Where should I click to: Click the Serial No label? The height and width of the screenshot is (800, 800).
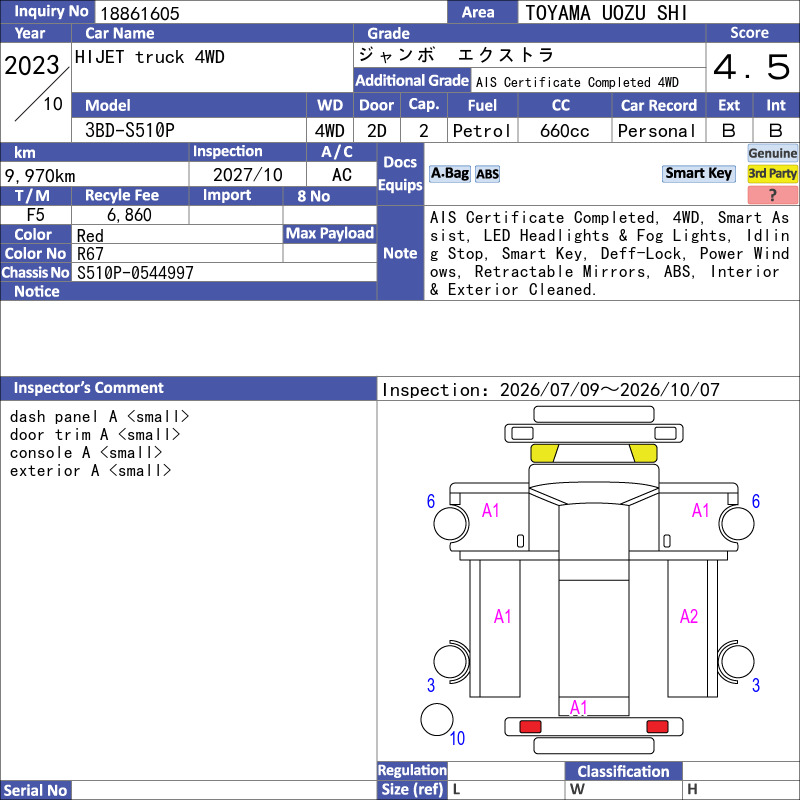click(x=35, y=790)
